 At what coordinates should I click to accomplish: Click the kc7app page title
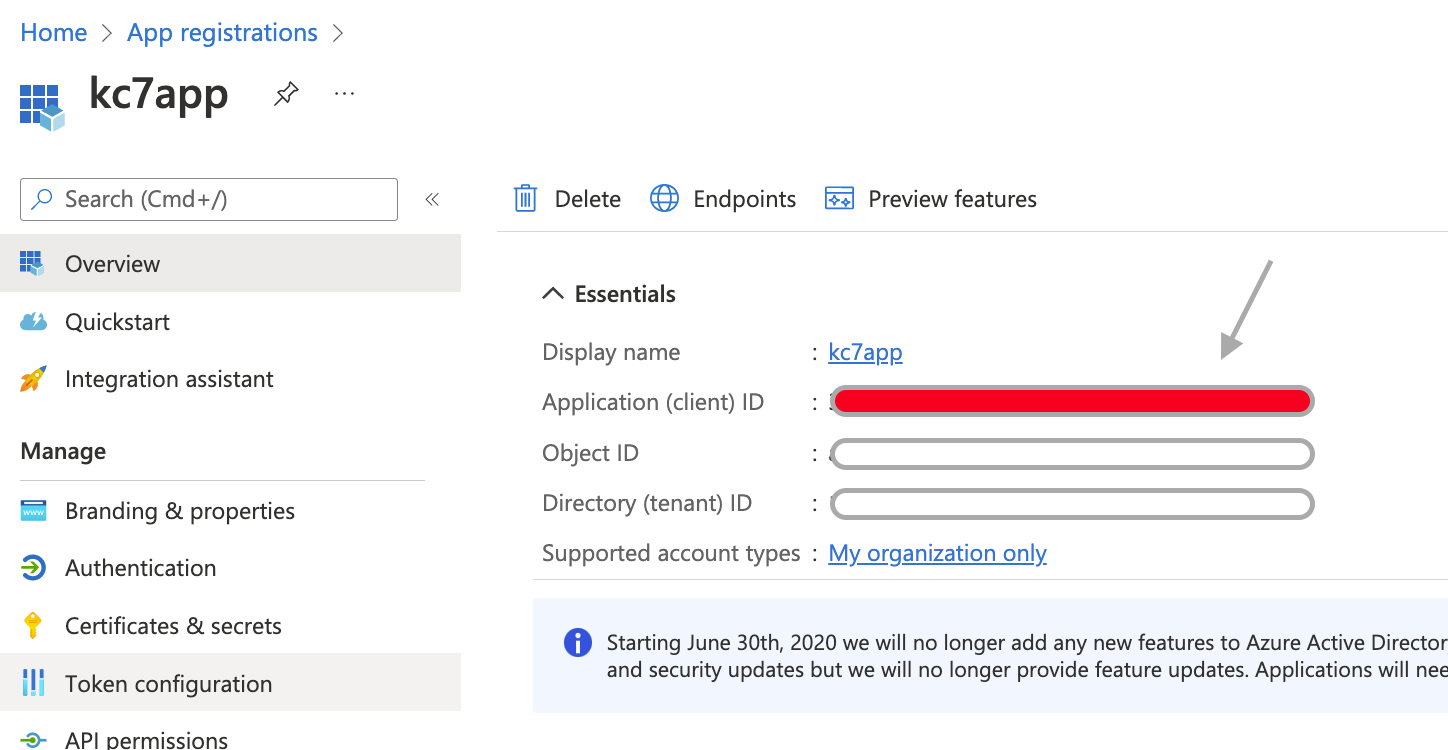coord(159,94)
